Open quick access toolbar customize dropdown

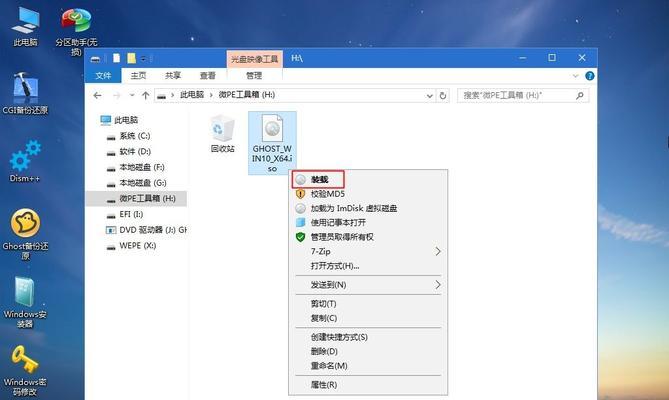(144, 58)
